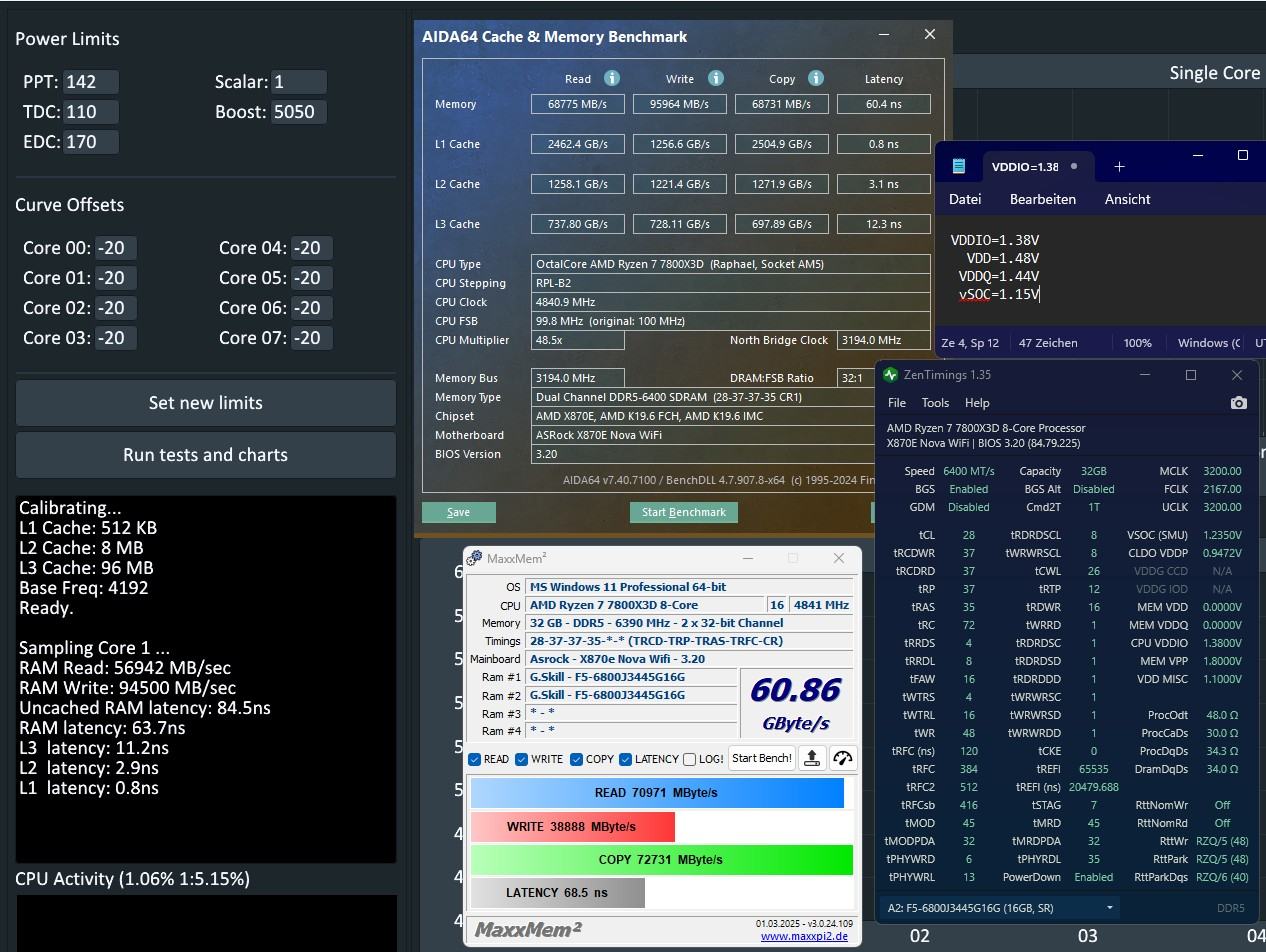Click the Core 04 curve offset field

(311, 248)
